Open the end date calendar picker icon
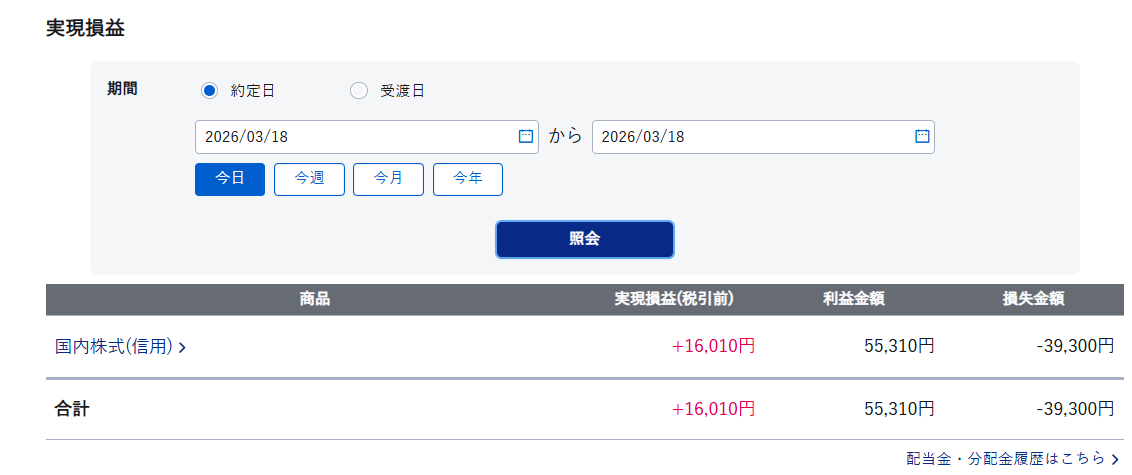This screenshot has width=1132, height=475. click(922, 137)
